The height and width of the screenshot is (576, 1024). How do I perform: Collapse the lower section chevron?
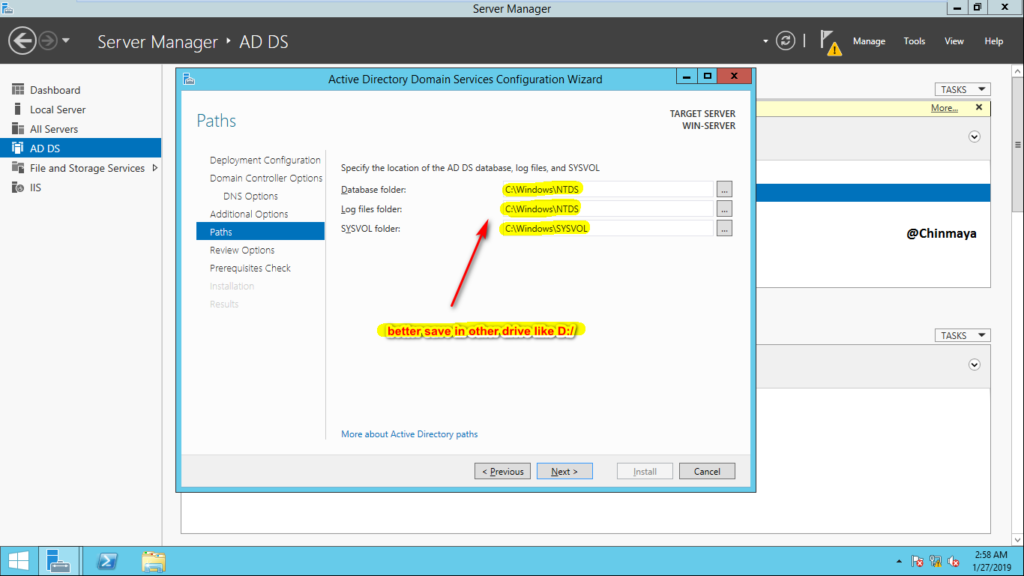(974, 364)
